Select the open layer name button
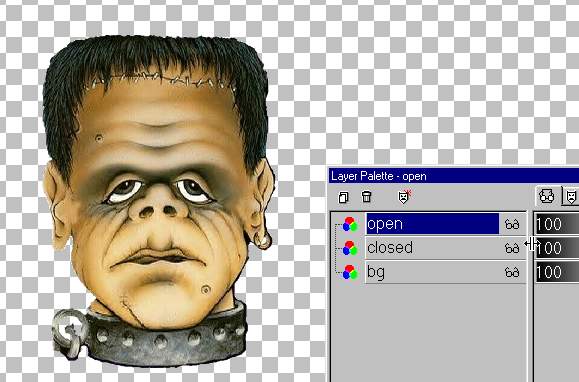 432,224
